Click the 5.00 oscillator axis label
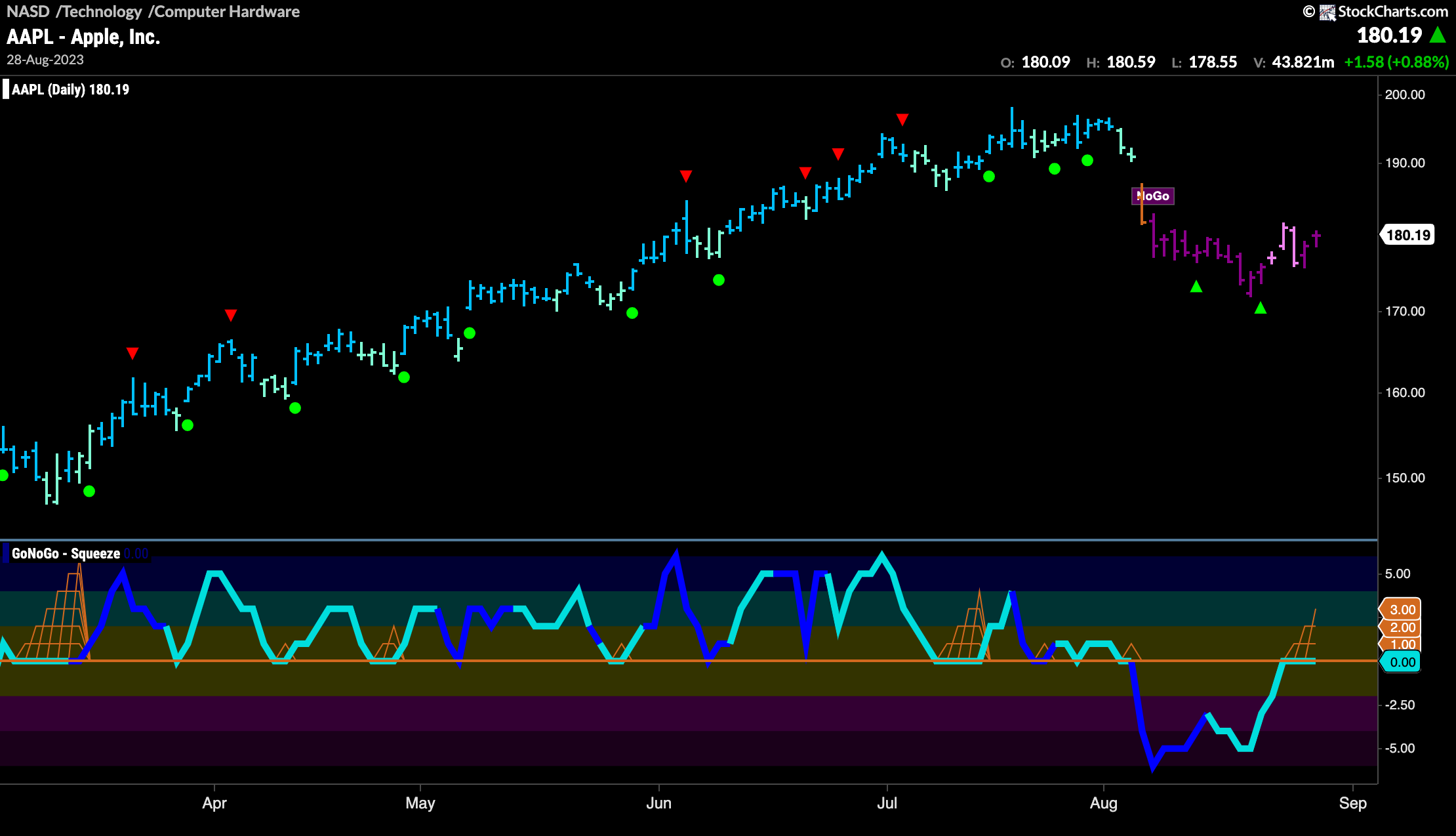This screenshot has height=836, width=1456. (x=1398, y=574)
